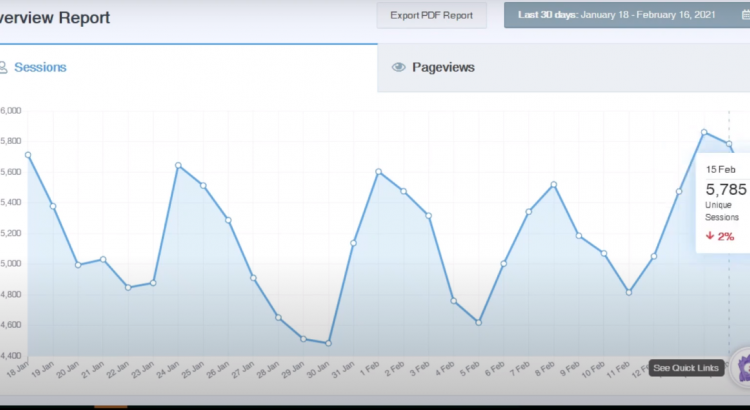
Task: Select the 11 Feb data point
Action: pos(629,292)
